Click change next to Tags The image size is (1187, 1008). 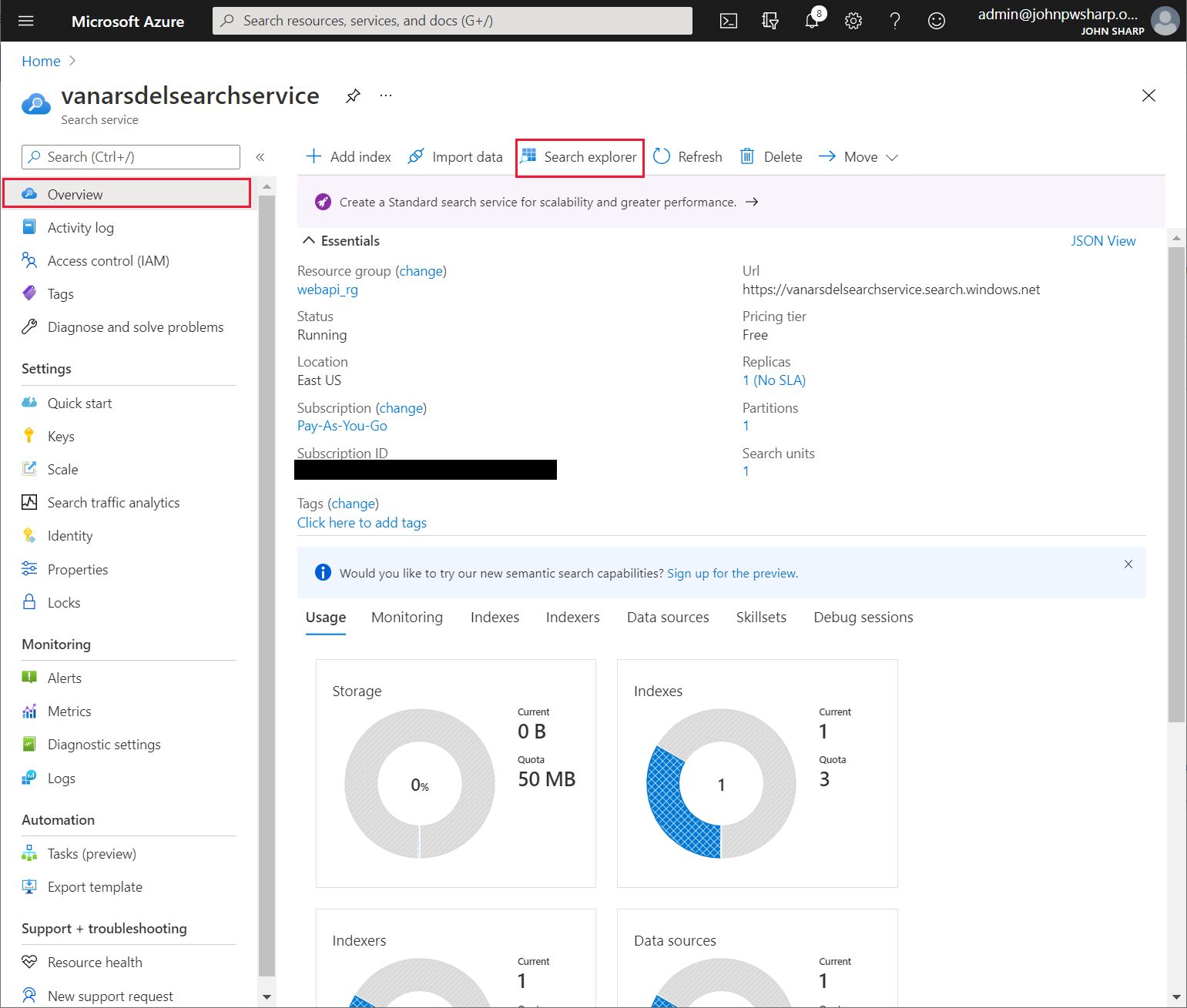click(354, 504)
